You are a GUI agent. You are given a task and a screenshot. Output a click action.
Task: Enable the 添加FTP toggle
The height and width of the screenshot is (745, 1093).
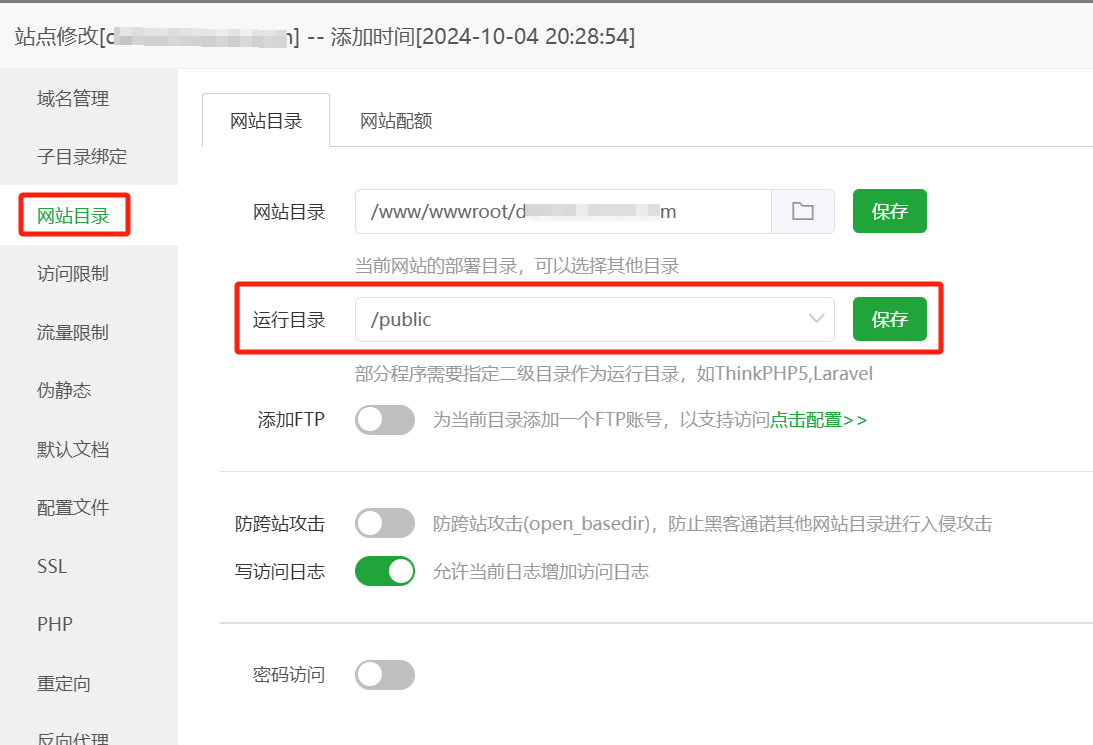[385, 420]
